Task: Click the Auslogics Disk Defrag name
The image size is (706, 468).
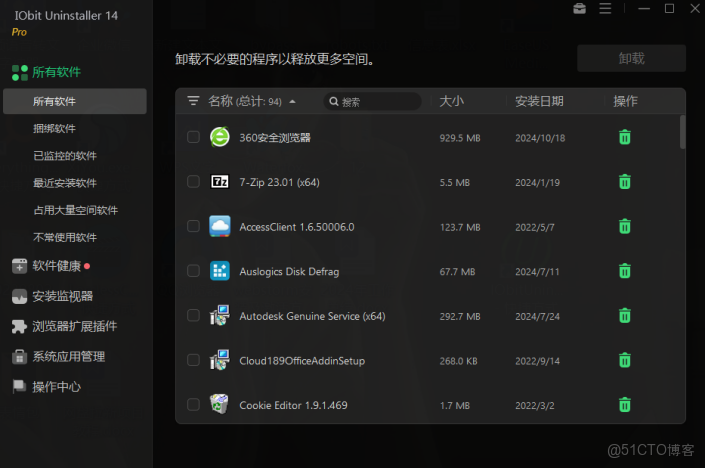Action: click(x=289, y=272)
